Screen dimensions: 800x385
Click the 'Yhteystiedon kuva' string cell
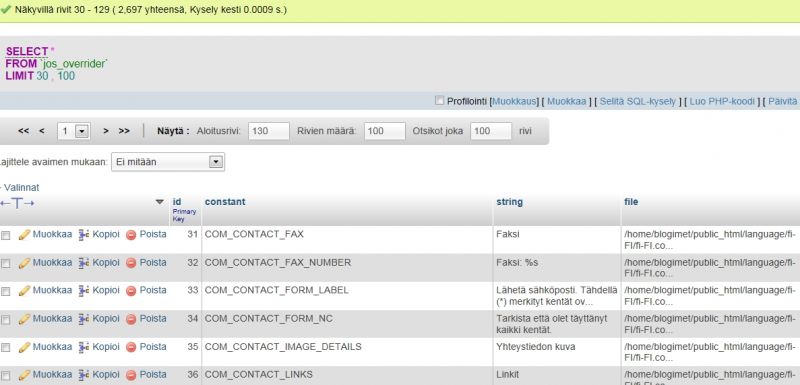click(557, 352)
